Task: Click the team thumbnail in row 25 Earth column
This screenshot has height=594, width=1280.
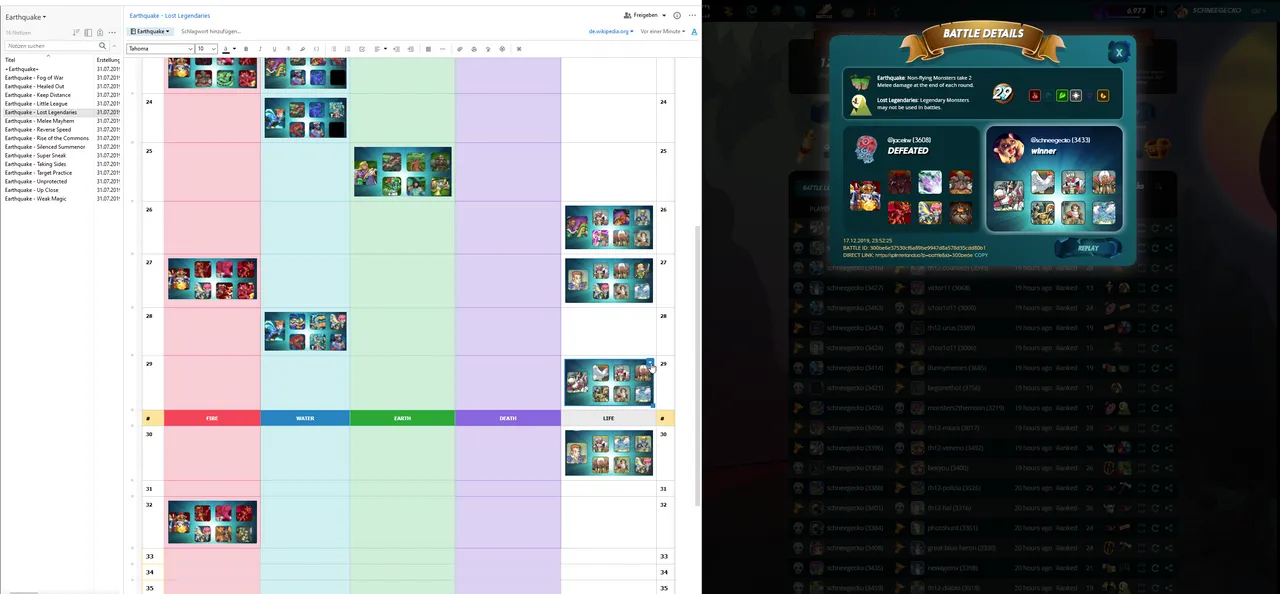Action: 402,172
